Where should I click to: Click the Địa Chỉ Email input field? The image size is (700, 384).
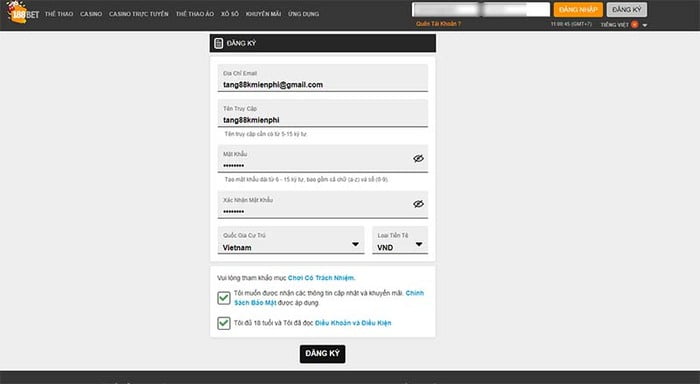point(323,78)
